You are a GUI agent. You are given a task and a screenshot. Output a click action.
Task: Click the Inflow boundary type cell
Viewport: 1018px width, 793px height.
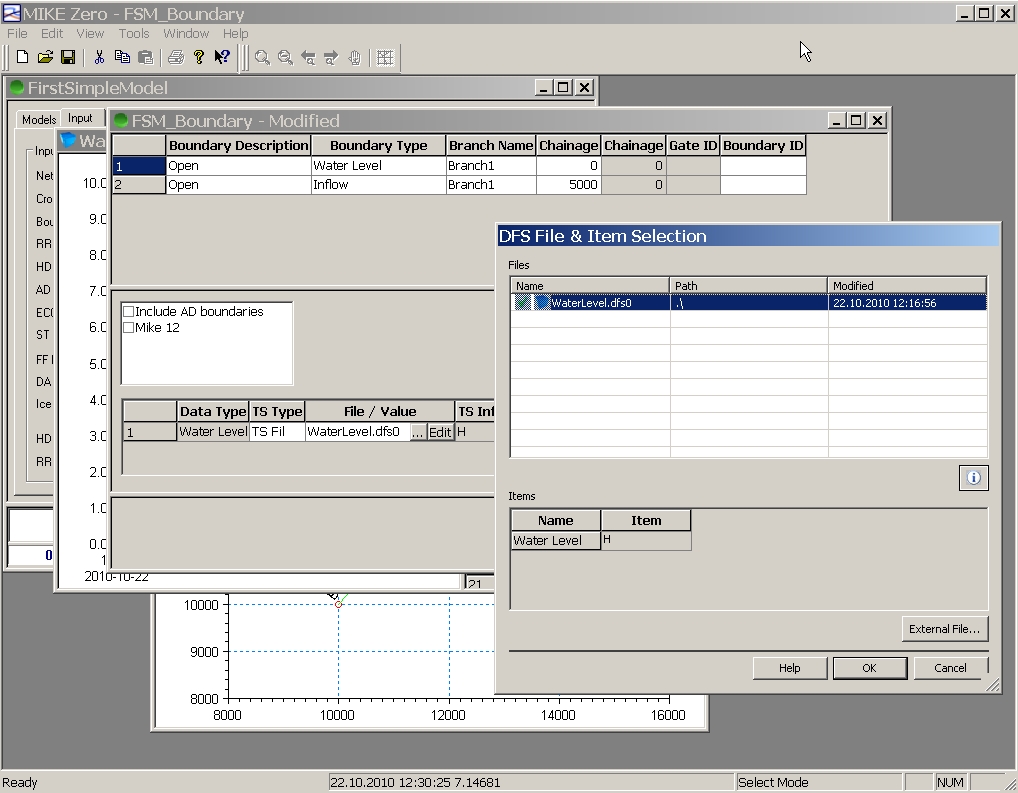(378, 185)
